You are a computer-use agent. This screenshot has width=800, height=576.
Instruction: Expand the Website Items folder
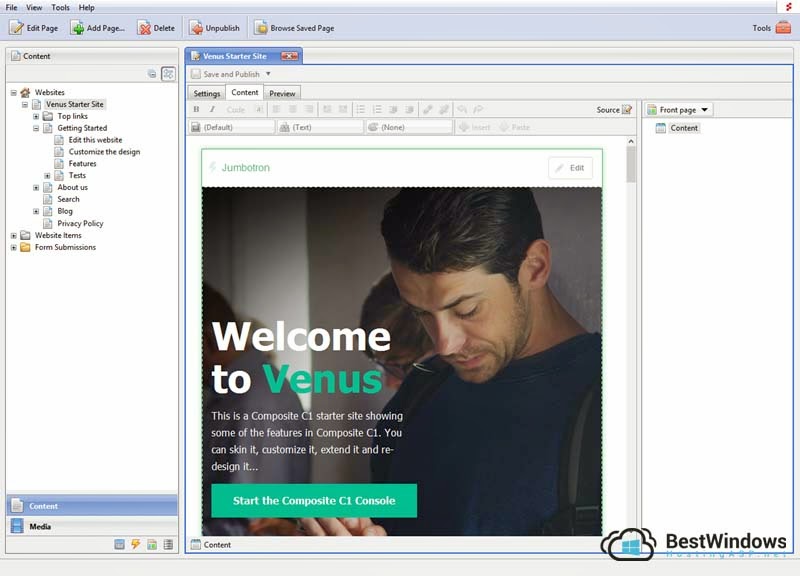coord(14,236)
